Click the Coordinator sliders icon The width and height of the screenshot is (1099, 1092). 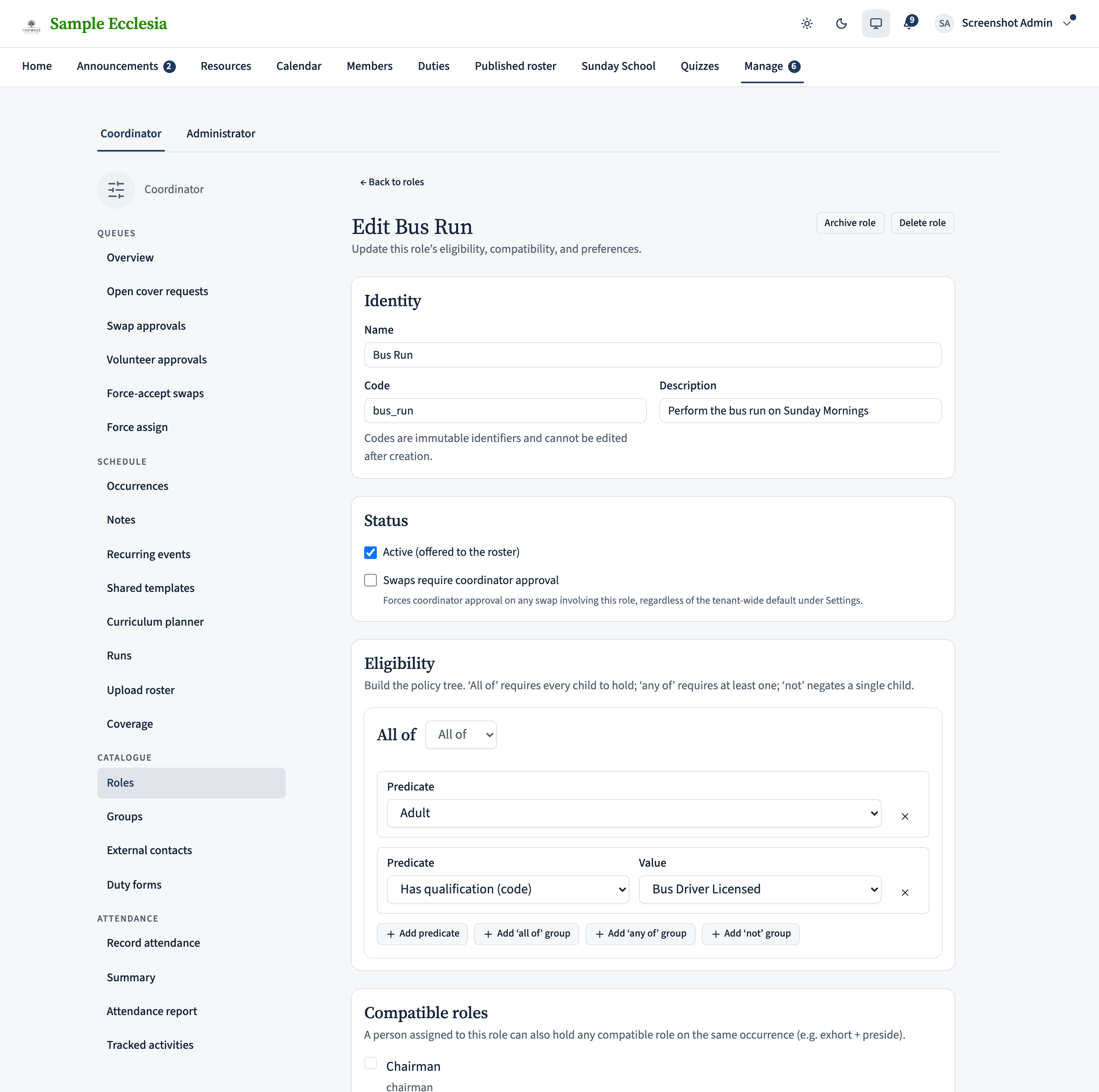tap(116, 190)
